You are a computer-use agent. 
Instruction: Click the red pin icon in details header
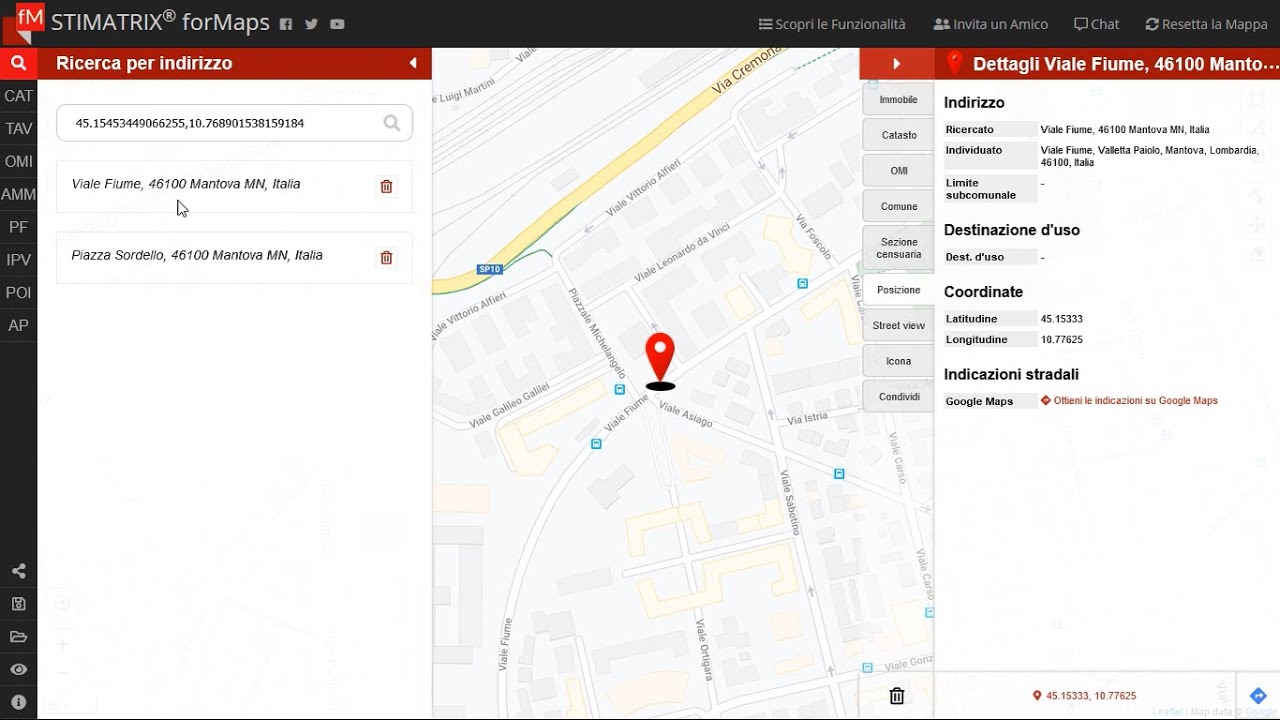(954, 63)
